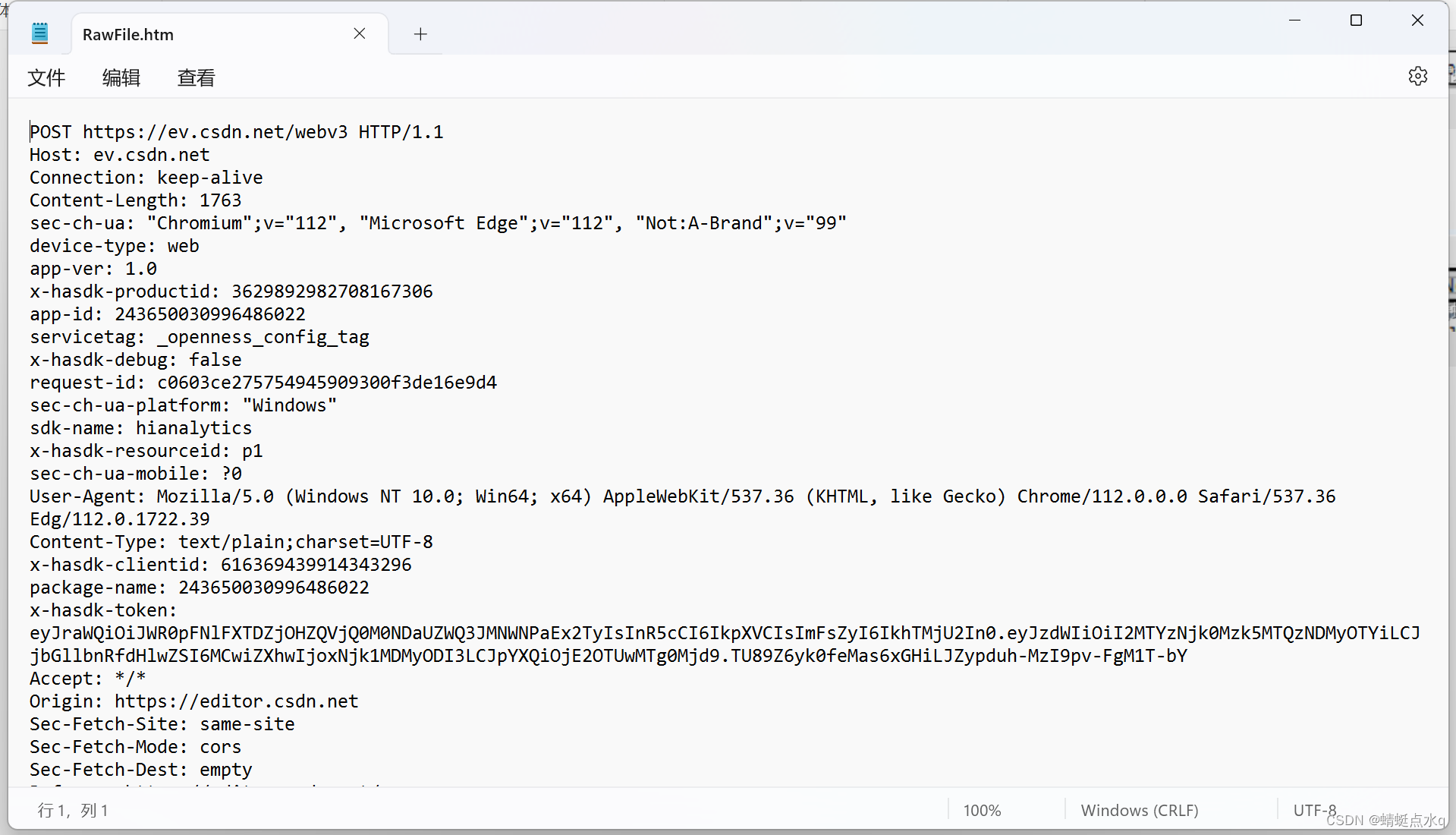
Task: Open the 查看 menu
Action: (x=197, y=77)
